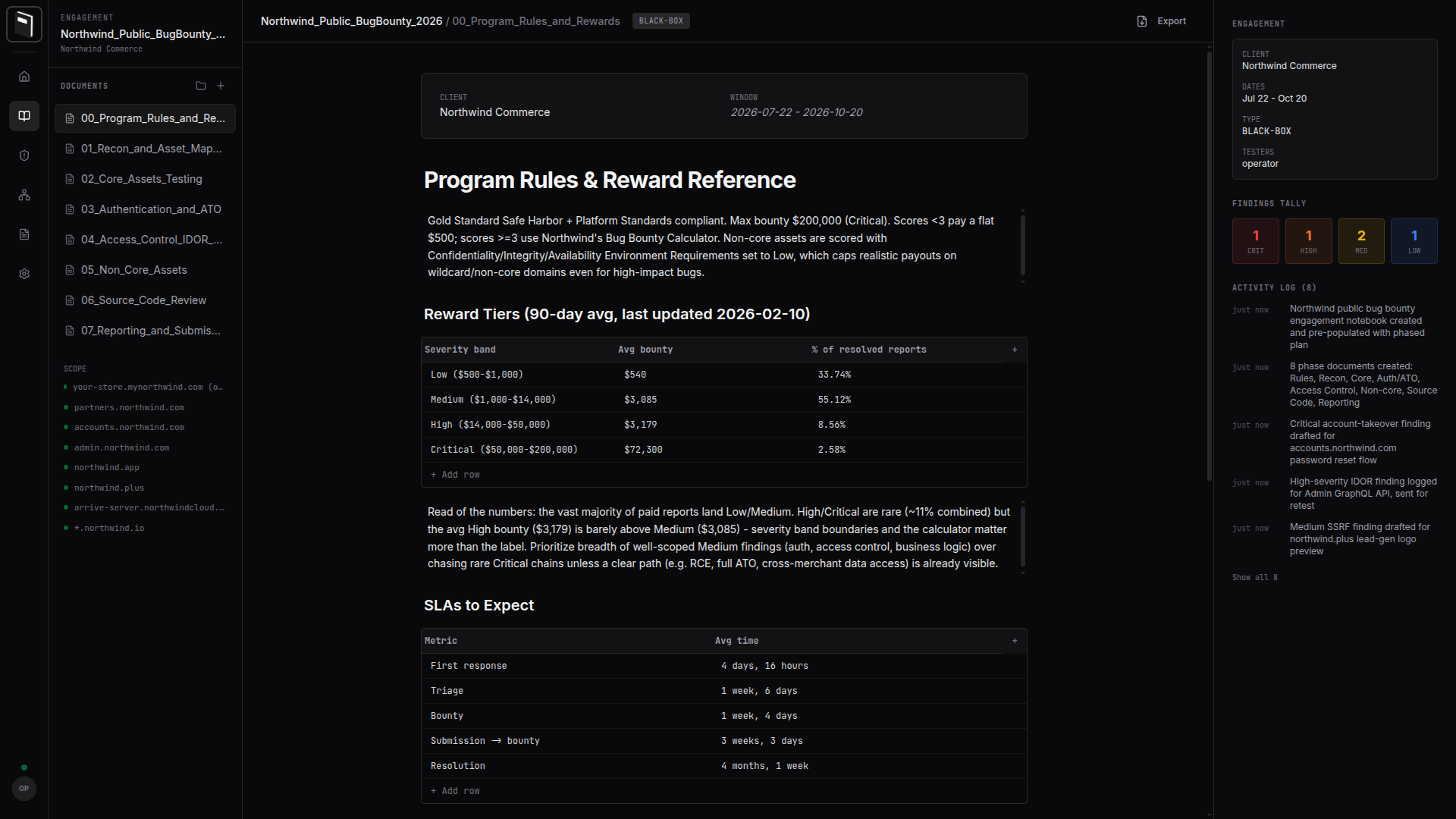Click the Critical account-takeover activity log entry

[x=1335, y=442]
